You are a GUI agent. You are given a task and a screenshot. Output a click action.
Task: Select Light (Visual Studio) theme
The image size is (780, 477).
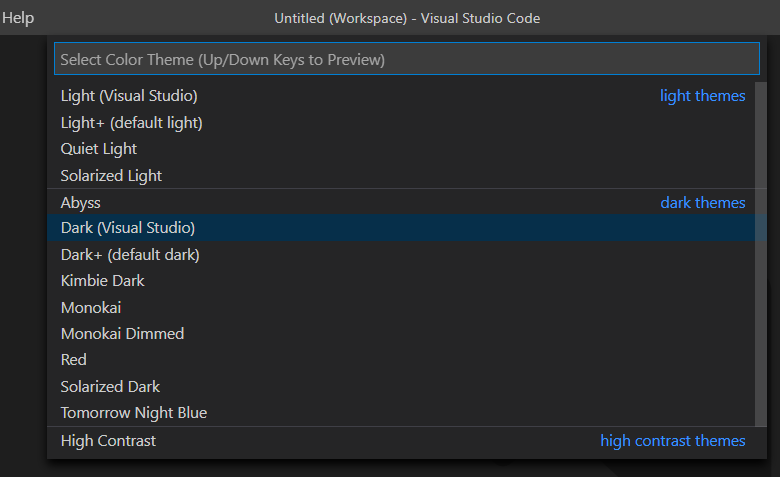[x=406, y=95]
